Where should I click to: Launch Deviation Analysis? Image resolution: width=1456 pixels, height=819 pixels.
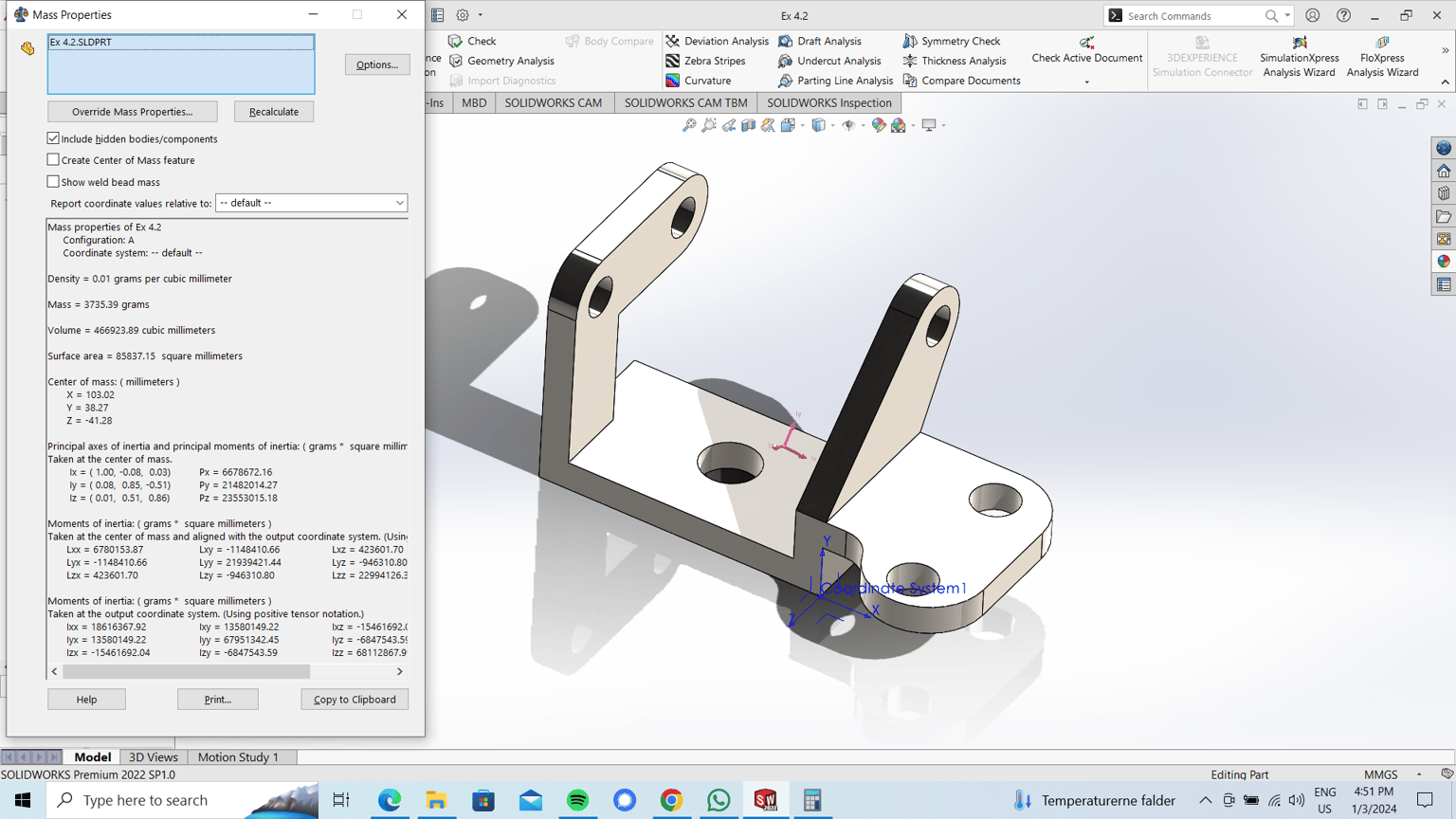click(717, 41)
